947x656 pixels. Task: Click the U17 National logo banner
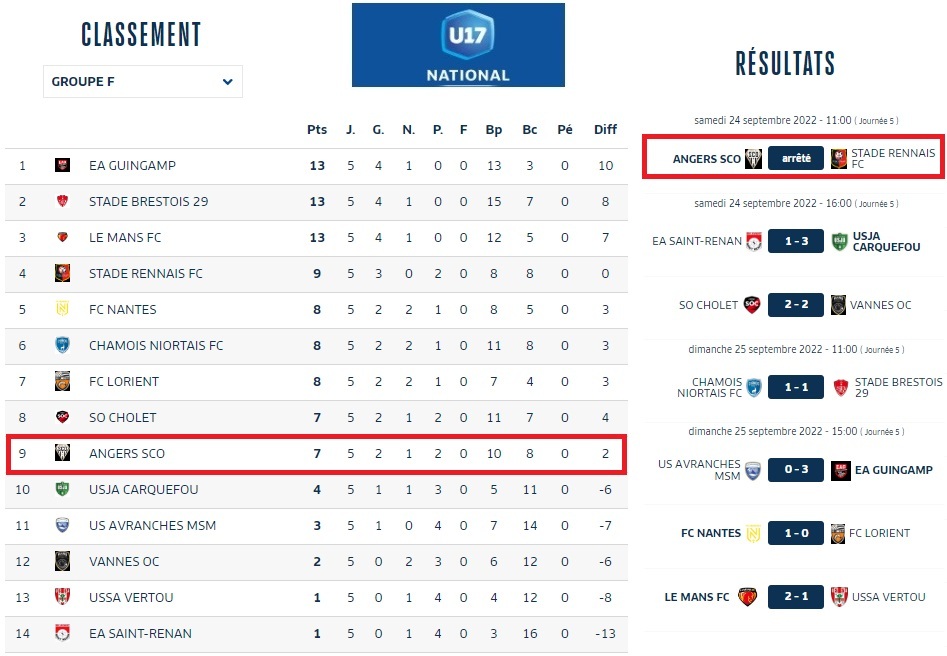(458, 45)
